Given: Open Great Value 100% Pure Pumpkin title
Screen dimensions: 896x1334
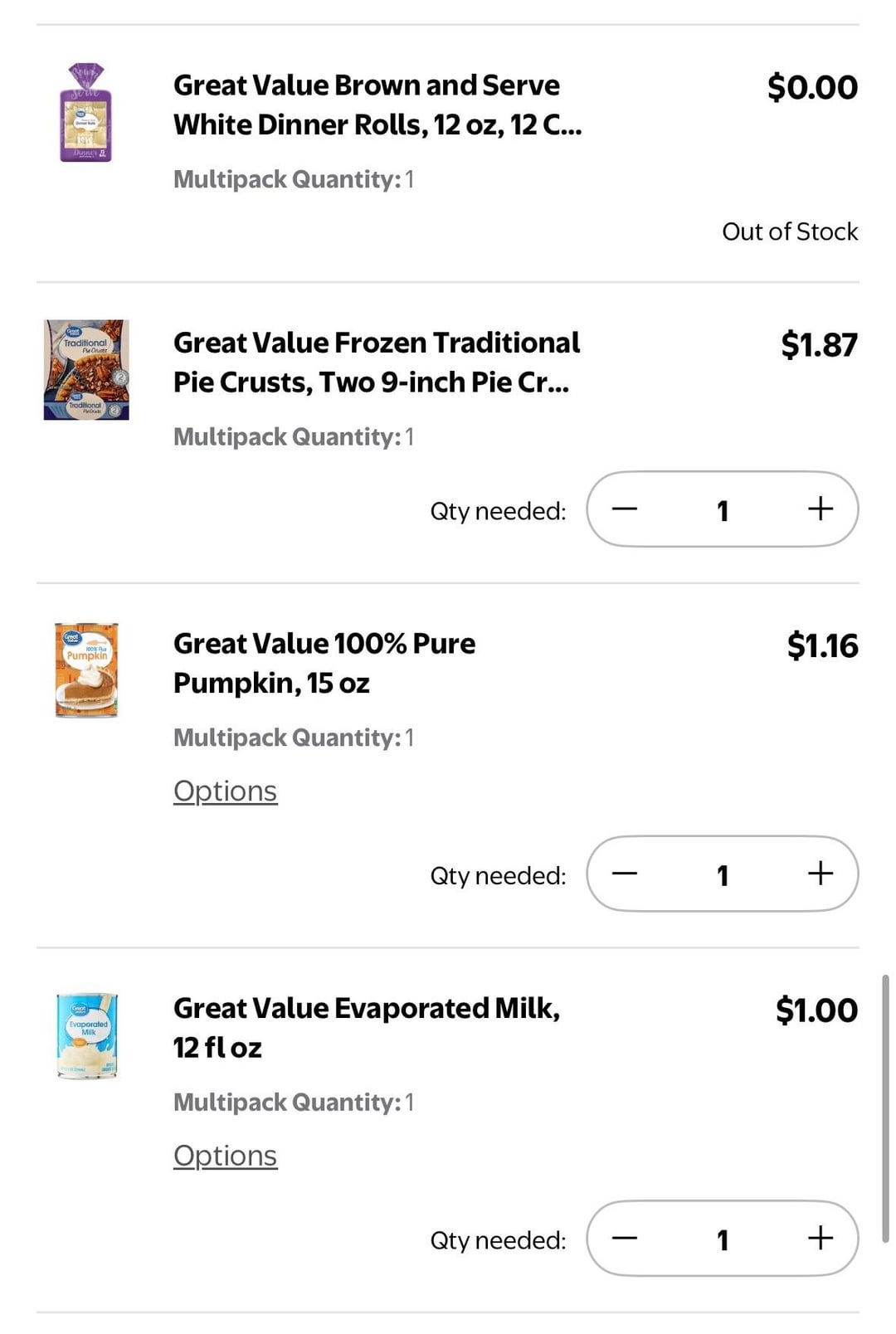Looking at the screenshot, I should coord(324,663).
